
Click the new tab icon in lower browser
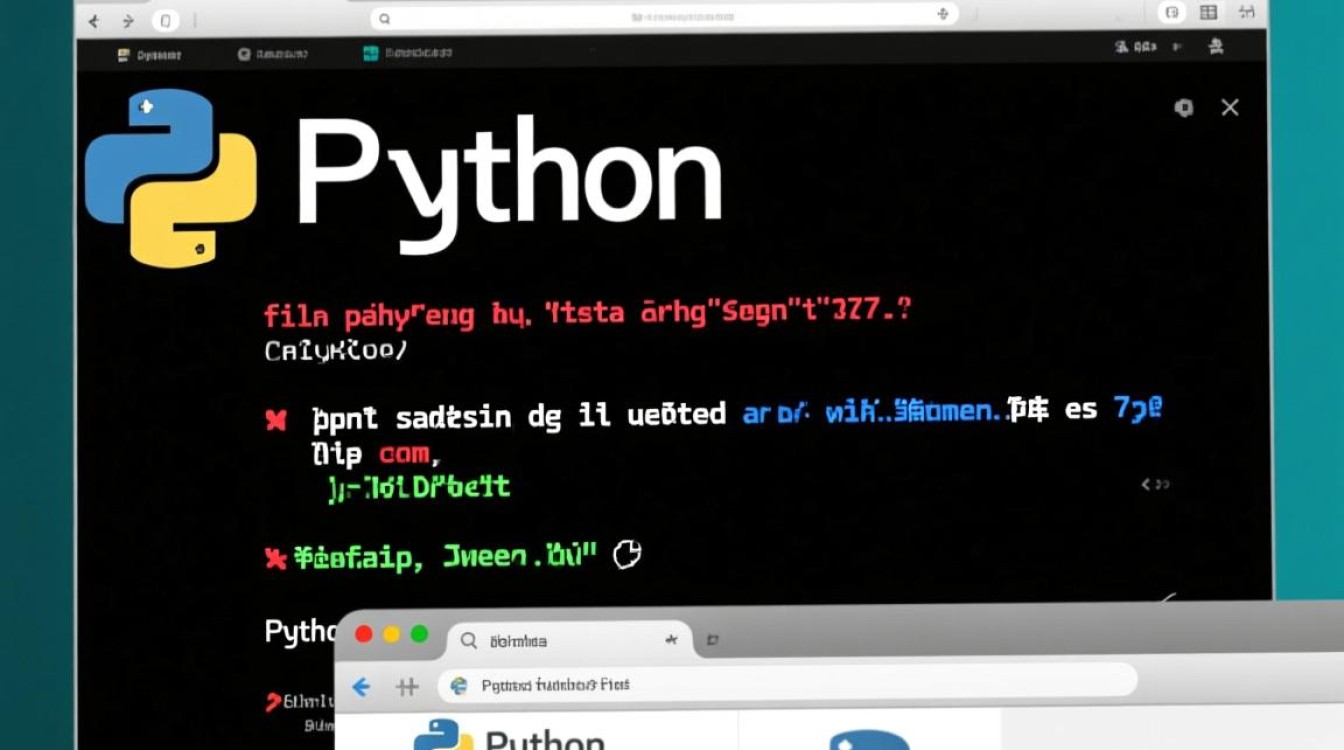[712, 639]
